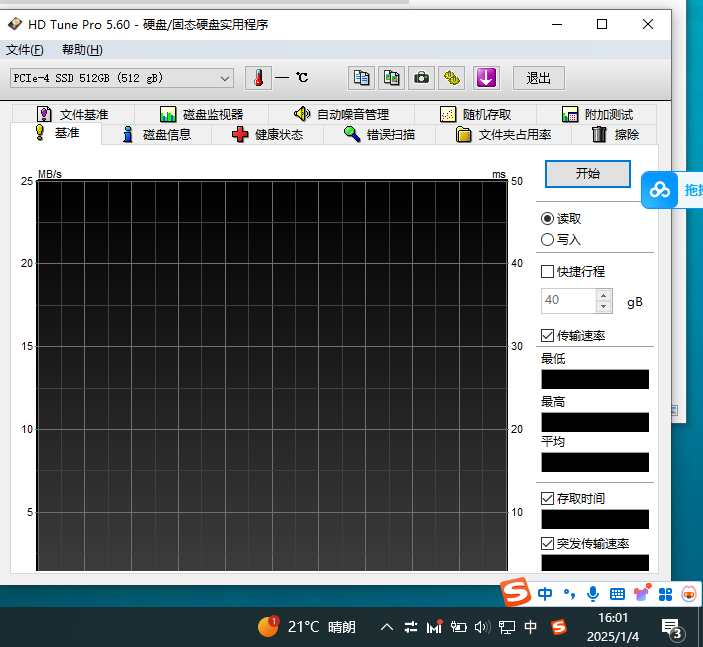
Task: Switch to the 文件基准 tab
Action: coord(73,114)
